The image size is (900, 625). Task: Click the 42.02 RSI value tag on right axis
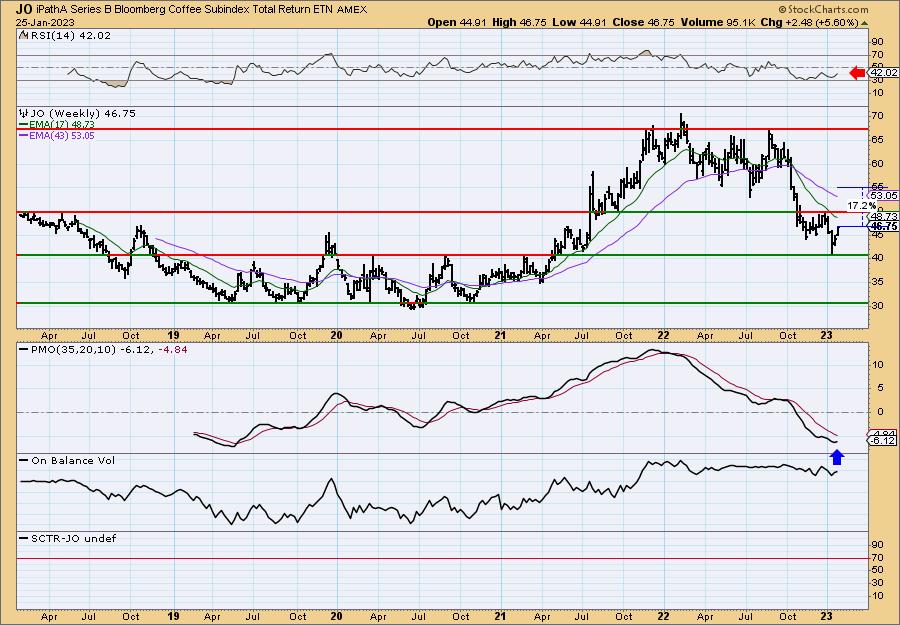tap(883, 73)
